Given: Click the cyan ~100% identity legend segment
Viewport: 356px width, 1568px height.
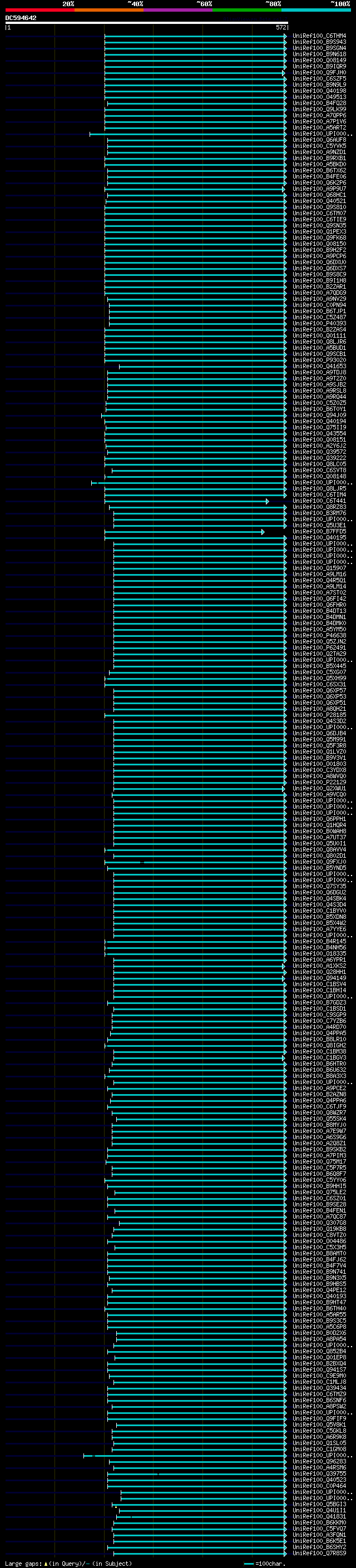Looking at the screenshot, I should [316, 10].
